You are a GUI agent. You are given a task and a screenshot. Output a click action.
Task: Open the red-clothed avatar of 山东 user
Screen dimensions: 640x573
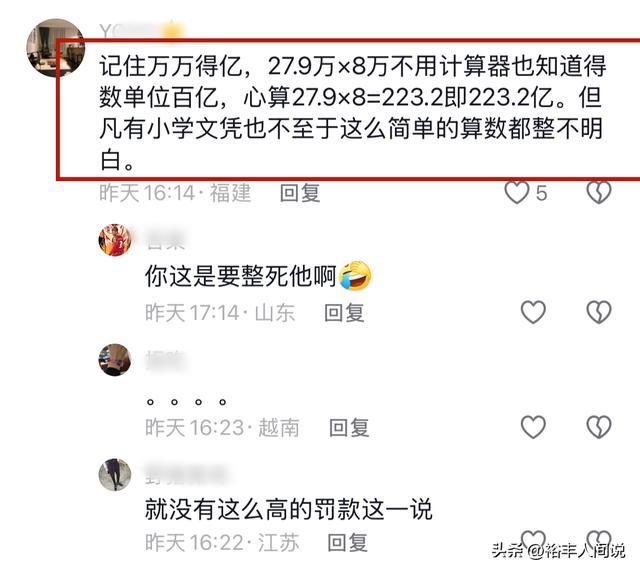click(x=115, y=240)
